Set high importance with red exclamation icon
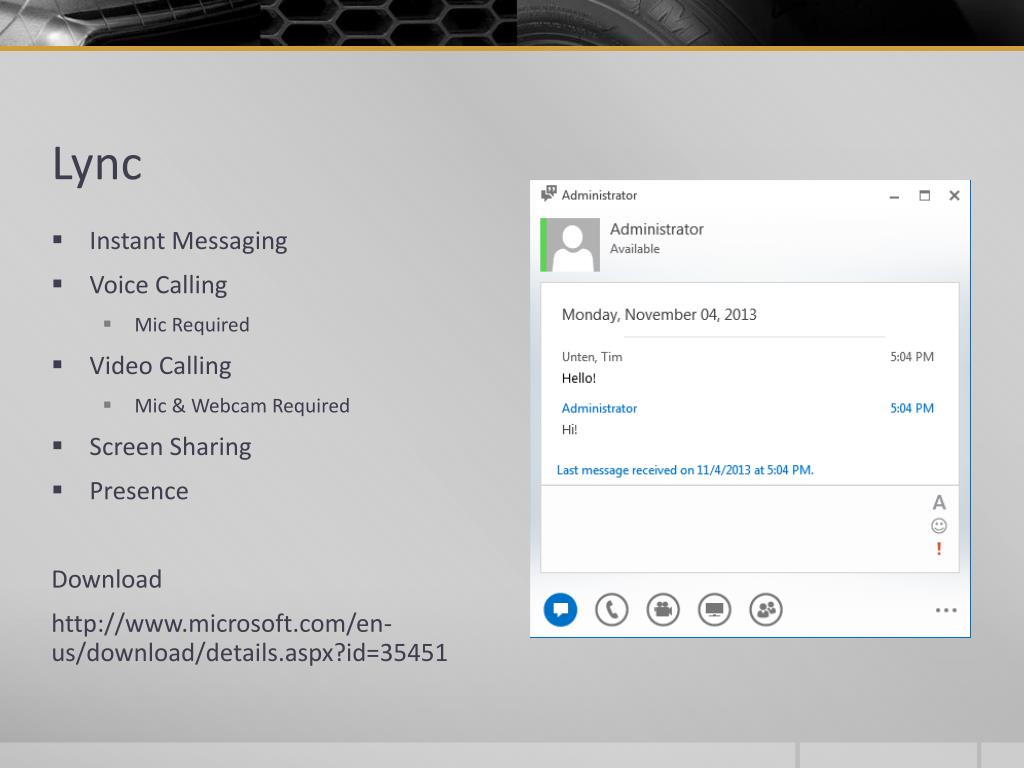 (x=939, y=549)
